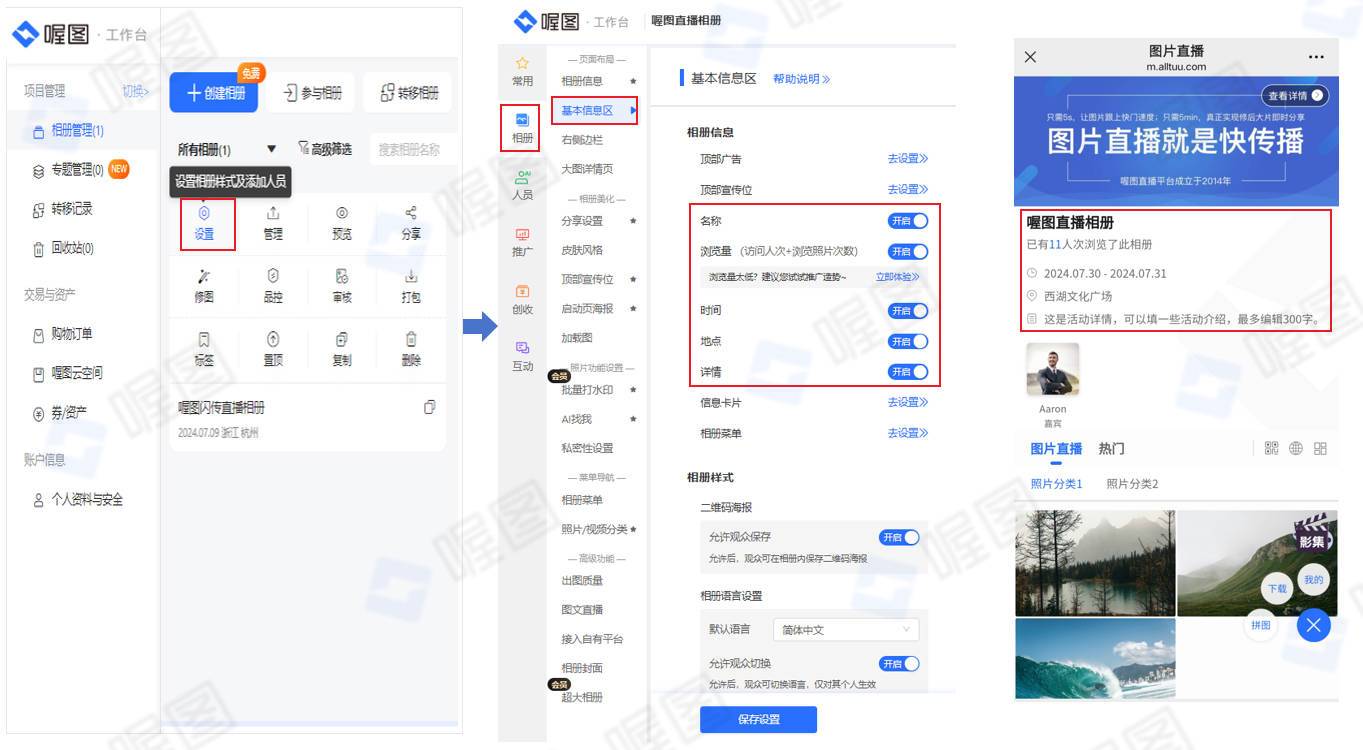1363x750 pixels.
Task: Switch to 热门 tab in preview
Action: [x=1111, y=448]
